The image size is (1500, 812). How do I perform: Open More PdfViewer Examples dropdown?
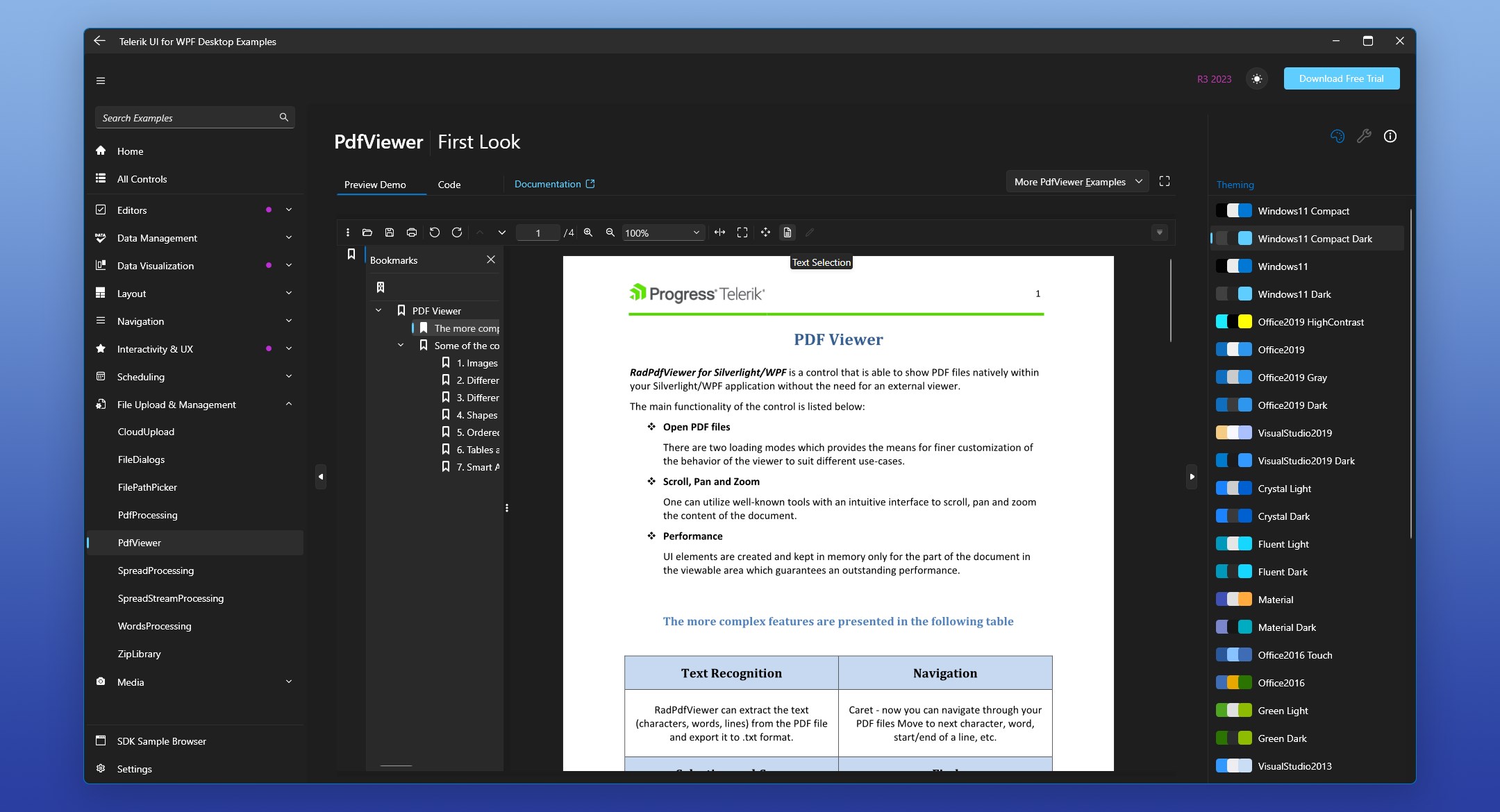[1077, 182]
